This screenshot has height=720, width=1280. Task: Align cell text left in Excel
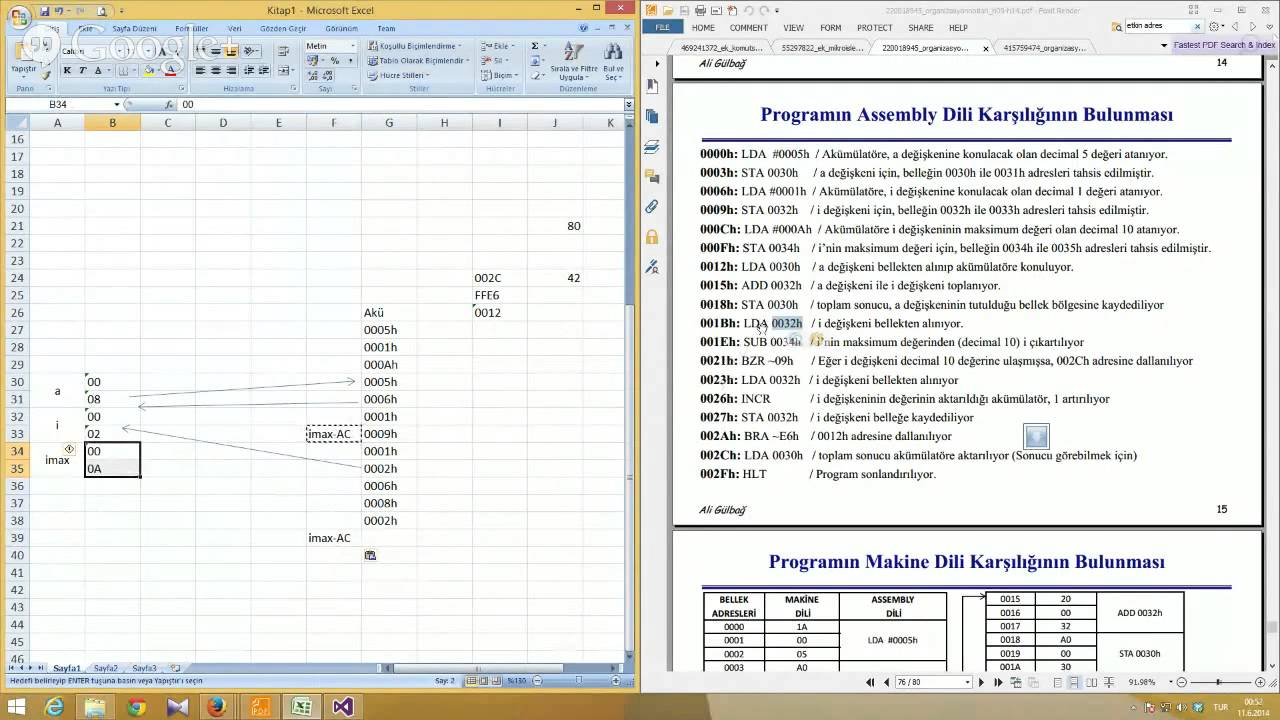point(200,71)
